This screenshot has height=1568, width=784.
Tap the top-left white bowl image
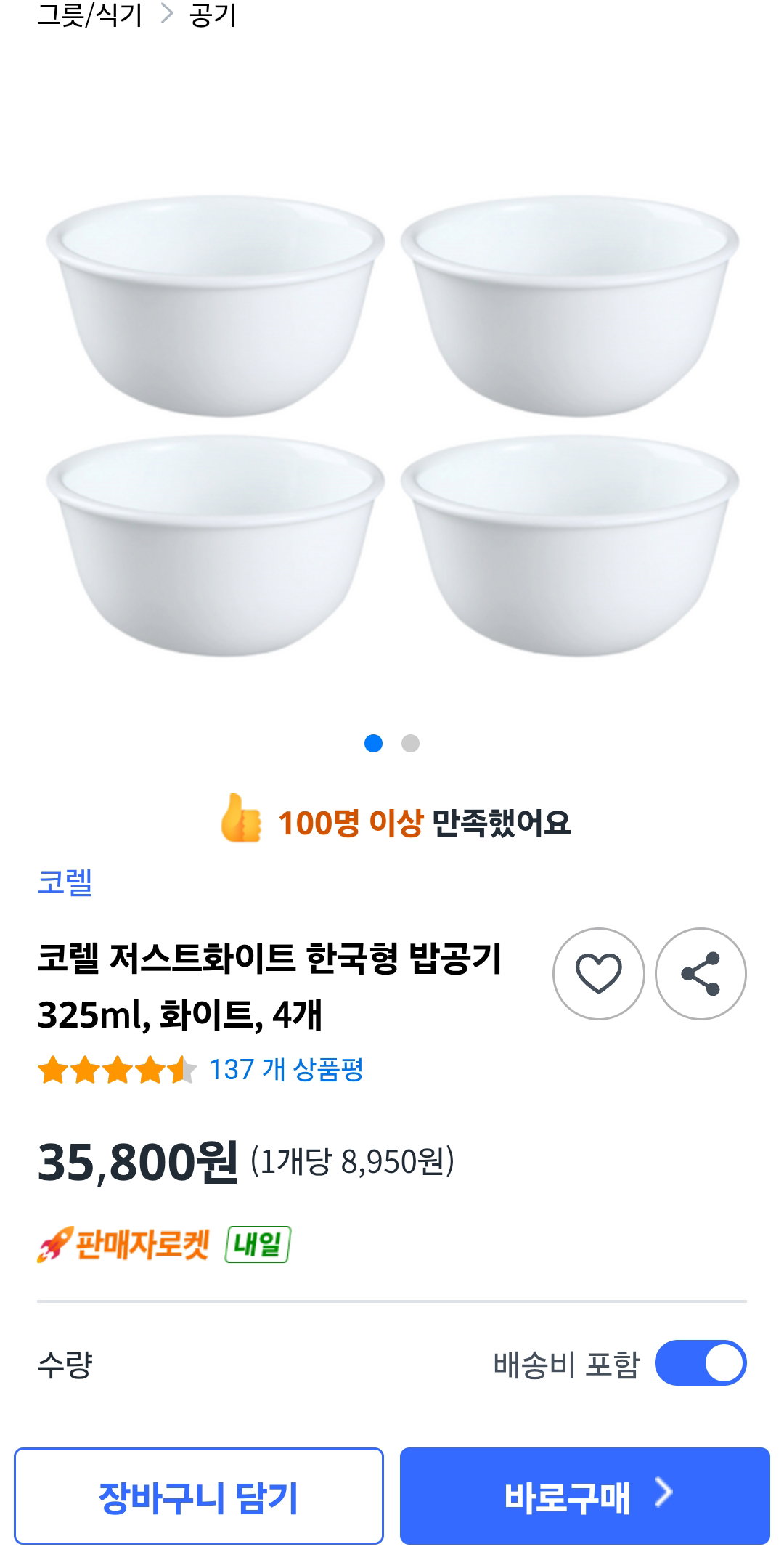click(x=215, y=306)
